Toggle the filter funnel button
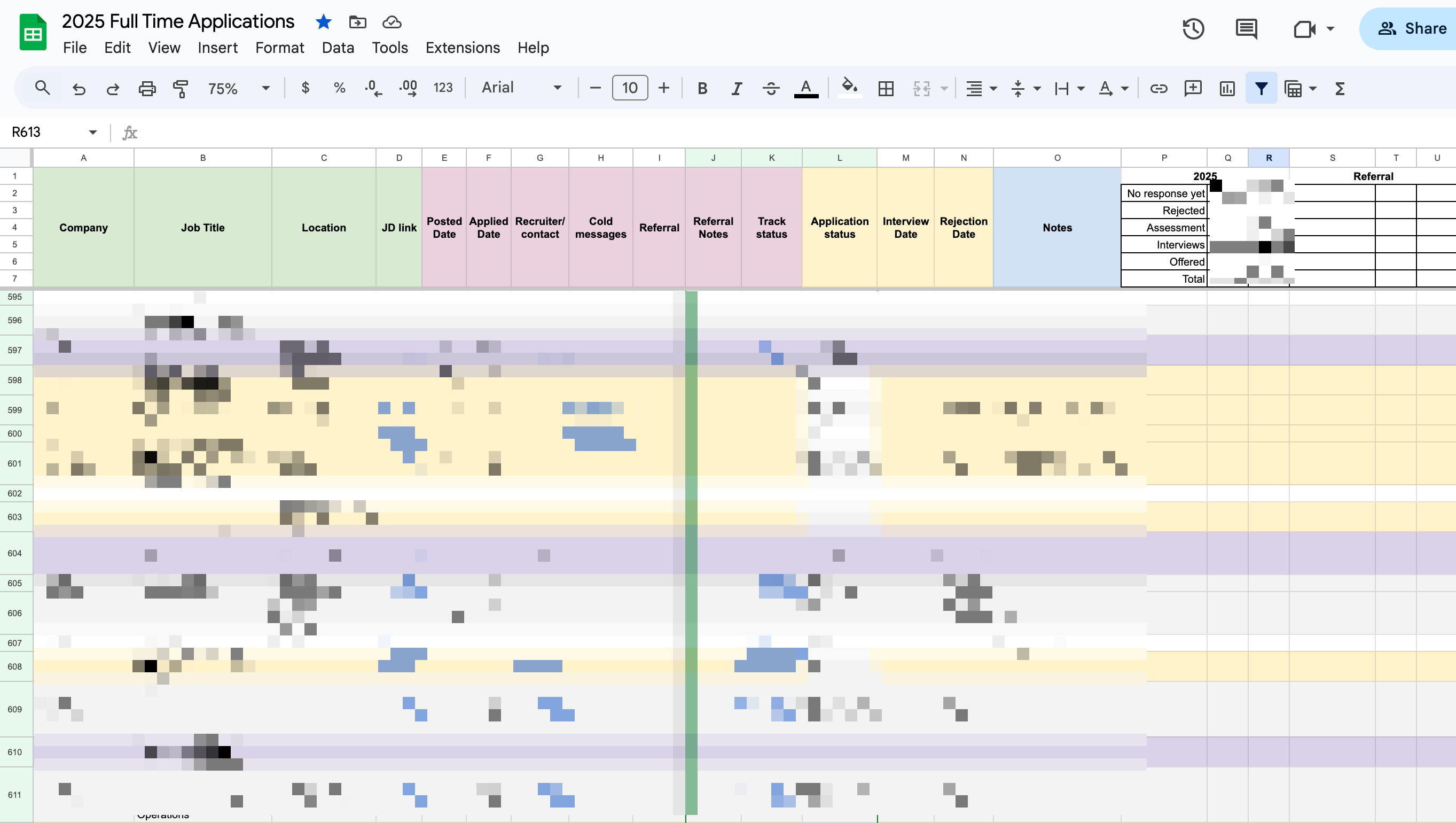Viewport: 1456px width, 823px height. (x=1261, y=88)
